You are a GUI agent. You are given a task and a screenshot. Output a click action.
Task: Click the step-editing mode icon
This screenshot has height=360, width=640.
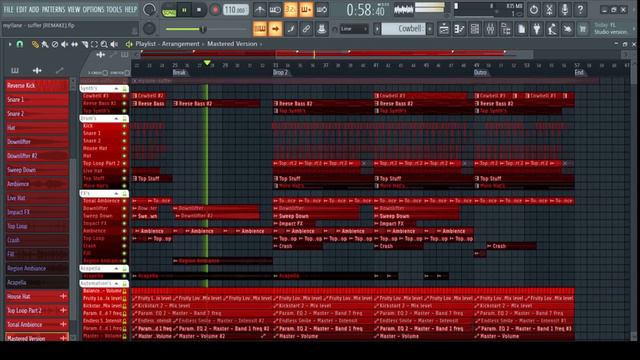[x=291, y=29]
